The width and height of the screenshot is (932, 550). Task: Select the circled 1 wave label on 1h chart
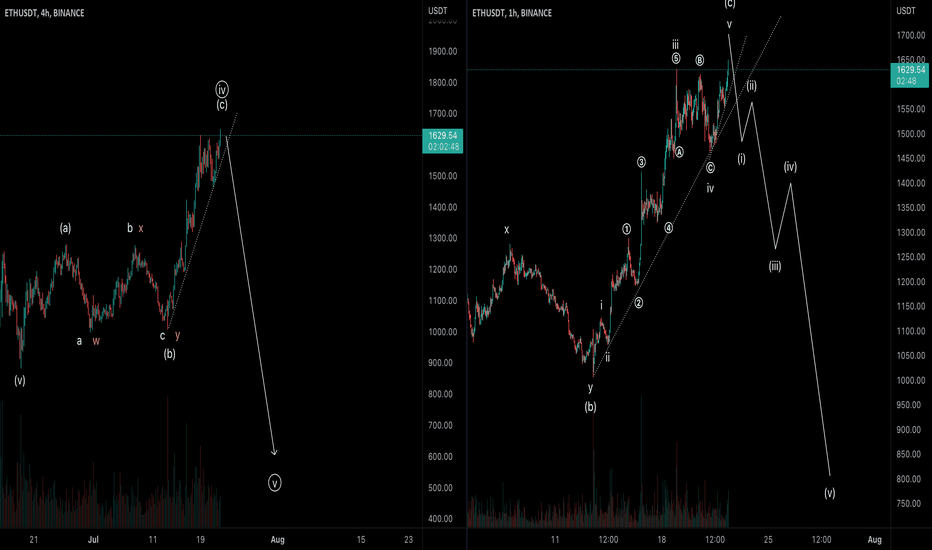(626, 229)
